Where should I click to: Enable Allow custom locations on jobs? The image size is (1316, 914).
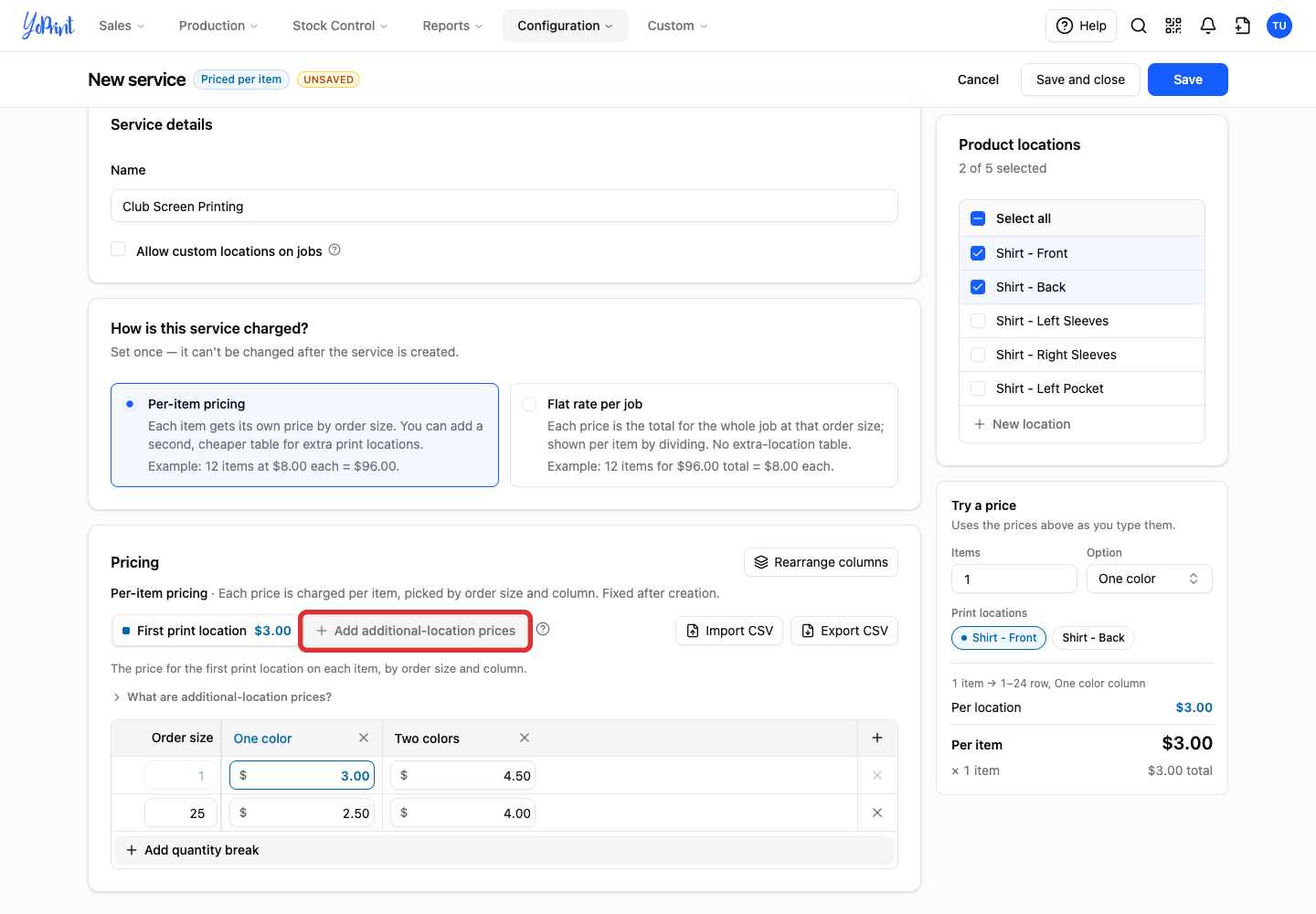[x=118, y=250]
